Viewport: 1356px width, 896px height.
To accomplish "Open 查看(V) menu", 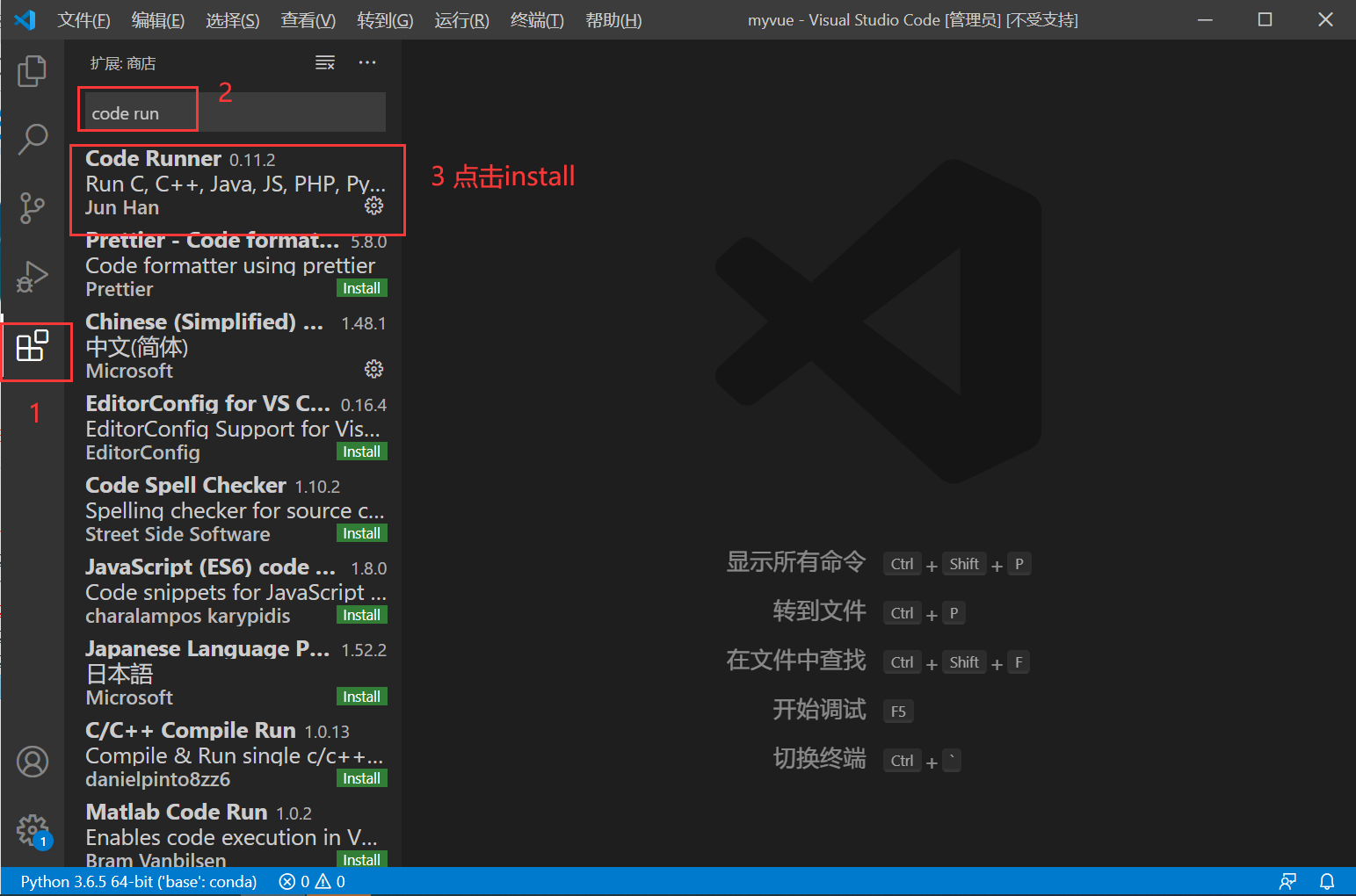I will [x=308, y=20].
